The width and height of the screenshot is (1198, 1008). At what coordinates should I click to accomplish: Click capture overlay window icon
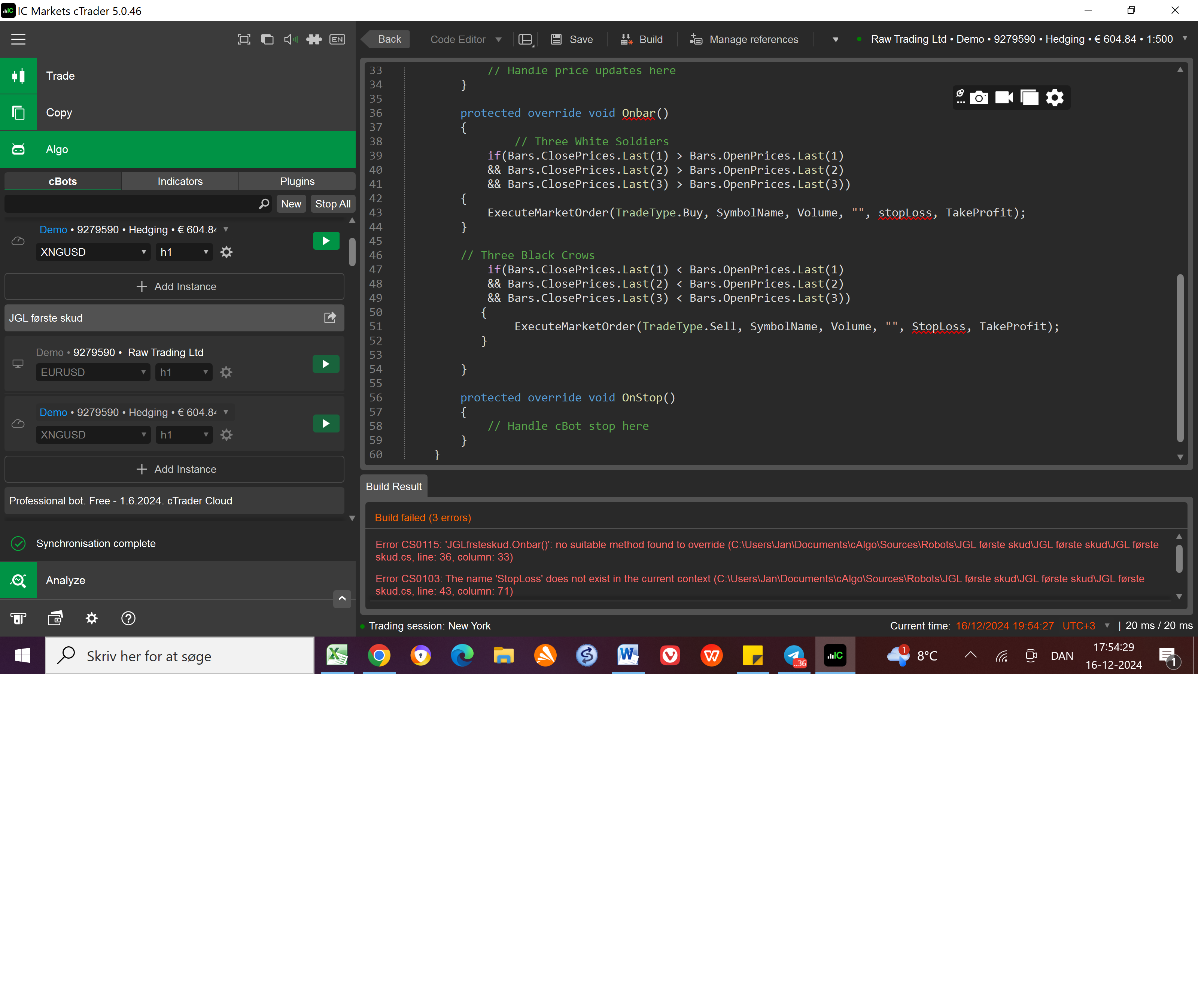[x=1030, y=98]
